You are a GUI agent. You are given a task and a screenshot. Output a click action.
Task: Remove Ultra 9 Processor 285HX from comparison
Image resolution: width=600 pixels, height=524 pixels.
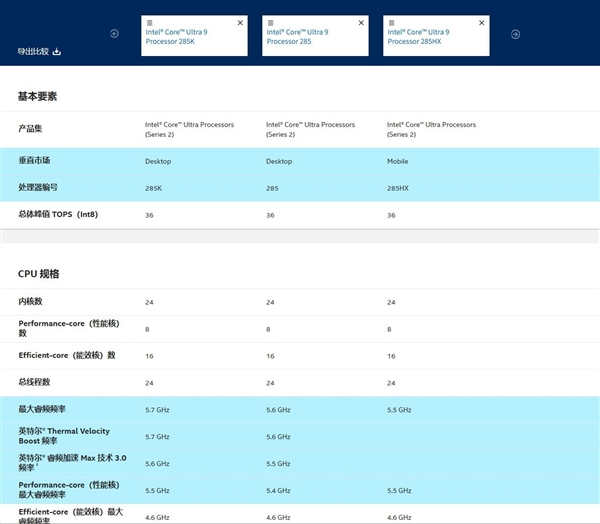(x=481, y=22)
